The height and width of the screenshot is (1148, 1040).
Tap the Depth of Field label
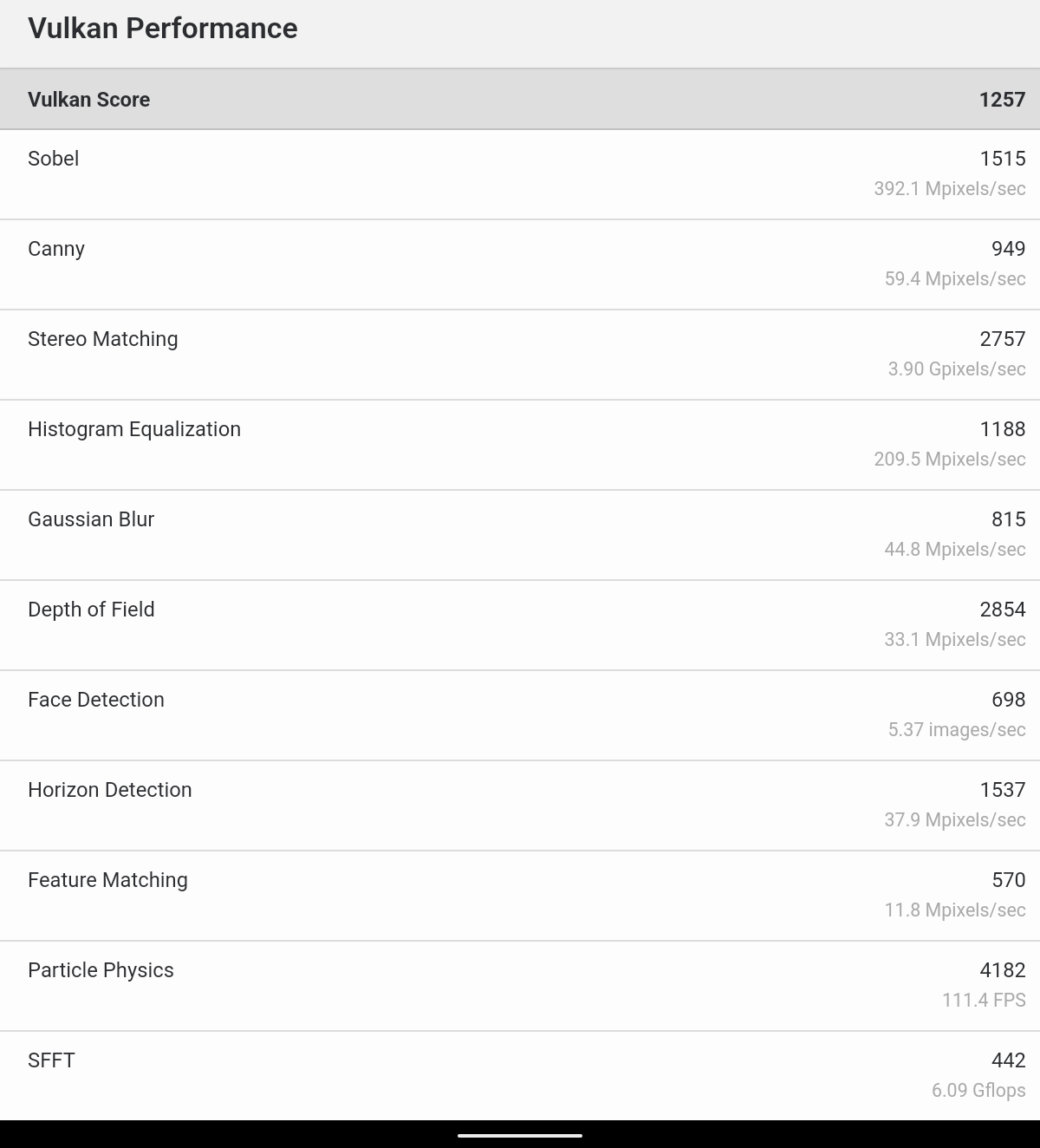coord(91,610)
